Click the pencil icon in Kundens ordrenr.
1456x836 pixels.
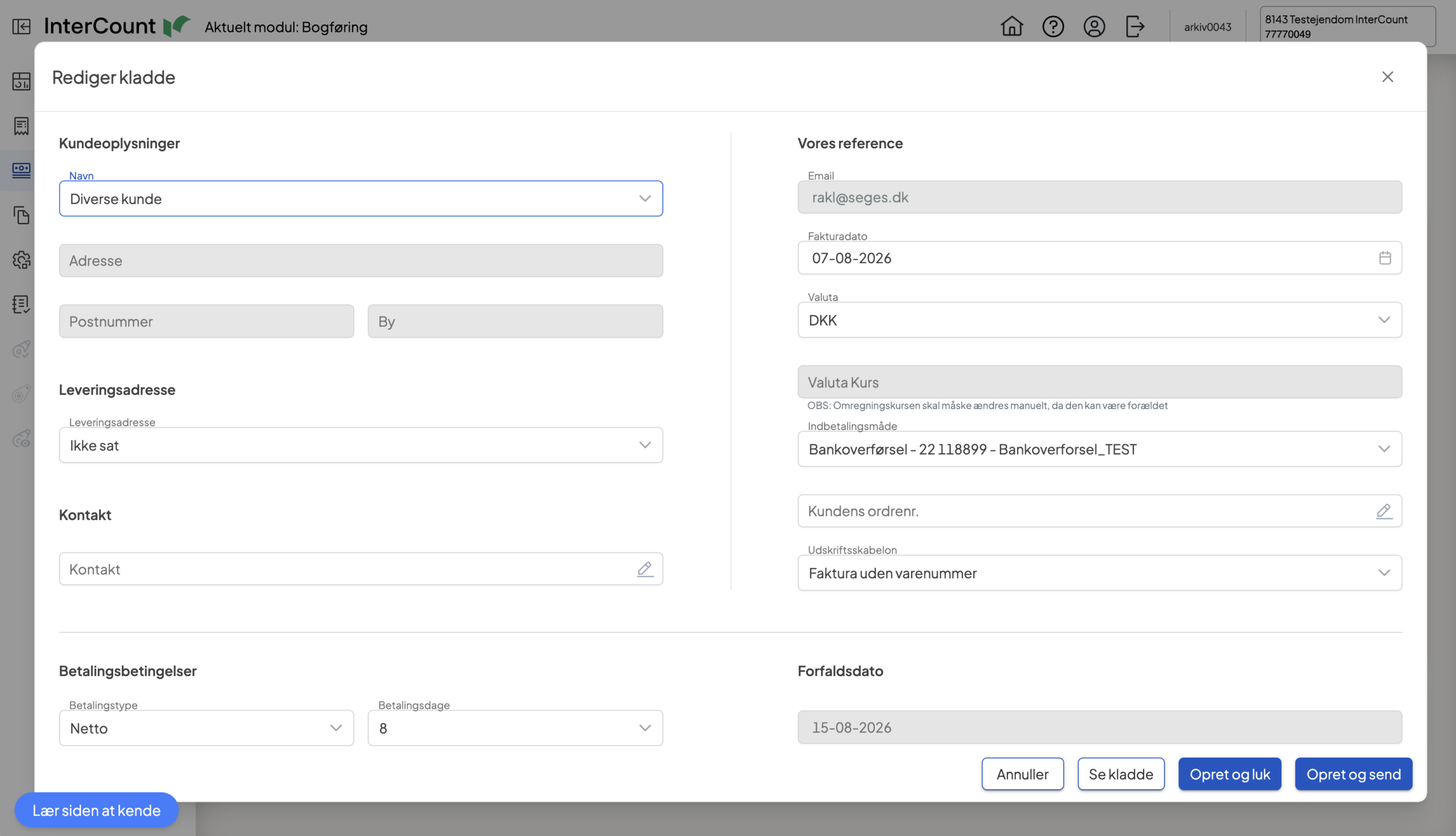pyautogui.click(x=1384, y=511)
